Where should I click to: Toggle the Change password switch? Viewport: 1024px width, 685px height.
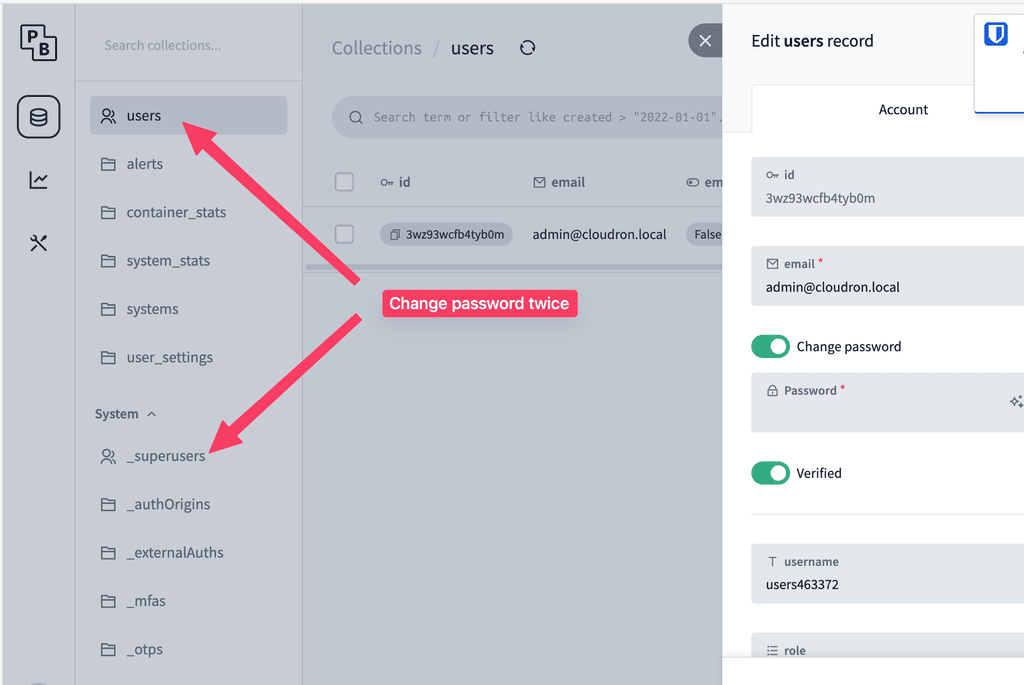(770, 346)
